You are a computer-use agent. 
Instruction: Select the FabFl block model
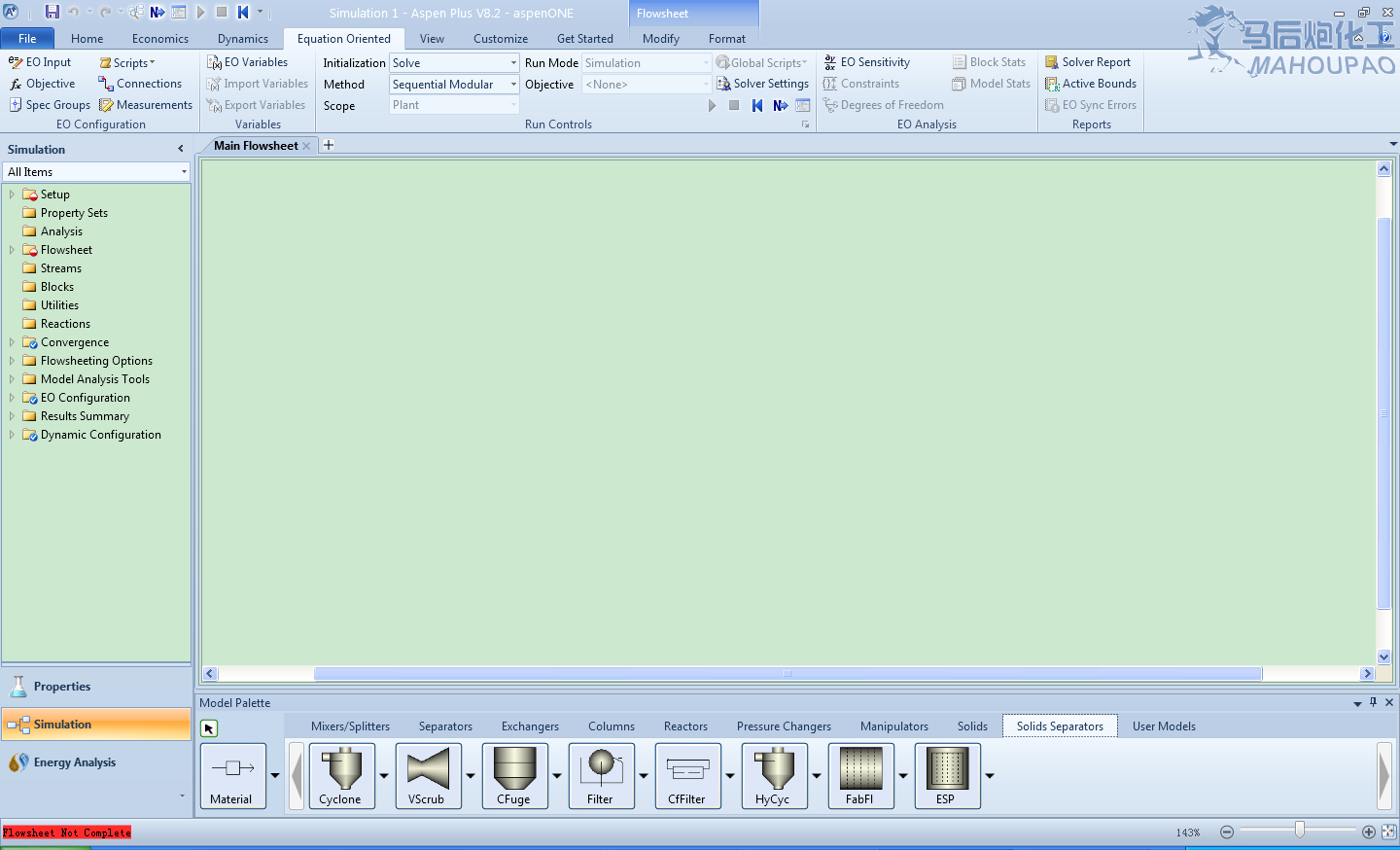pyautogui.click(x=859, y=776)
